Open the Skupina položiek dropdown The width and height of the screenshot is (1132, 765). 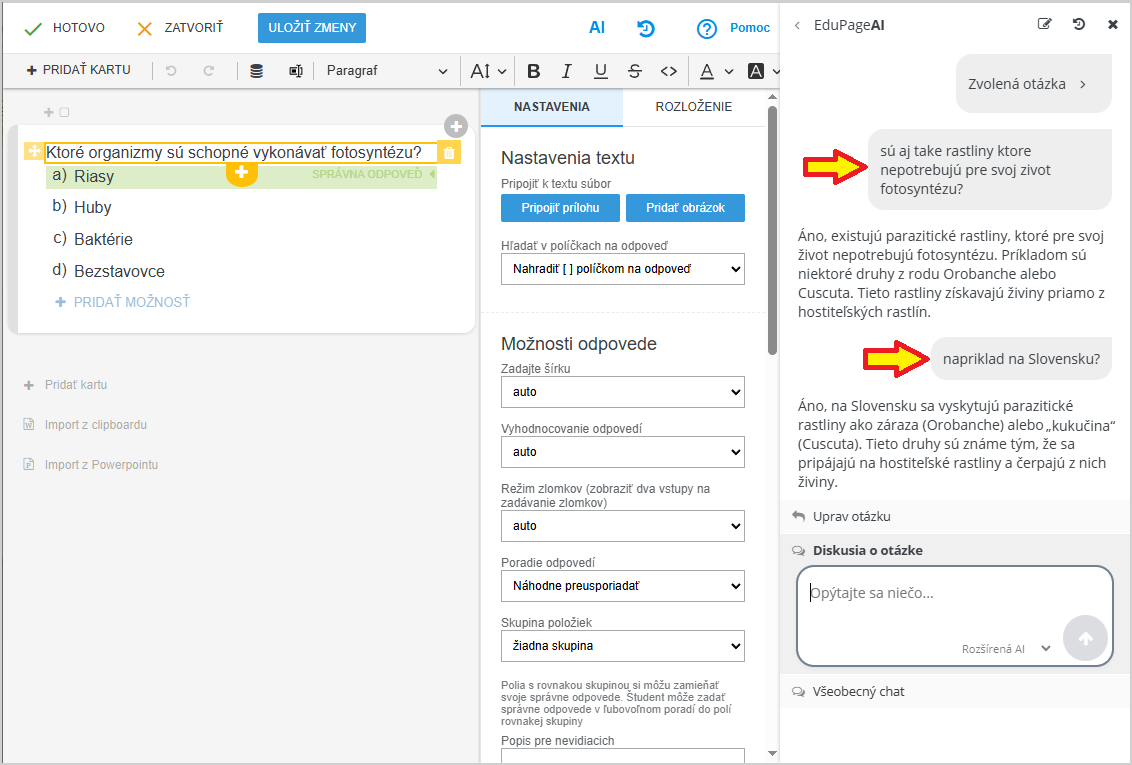[622, 646]
